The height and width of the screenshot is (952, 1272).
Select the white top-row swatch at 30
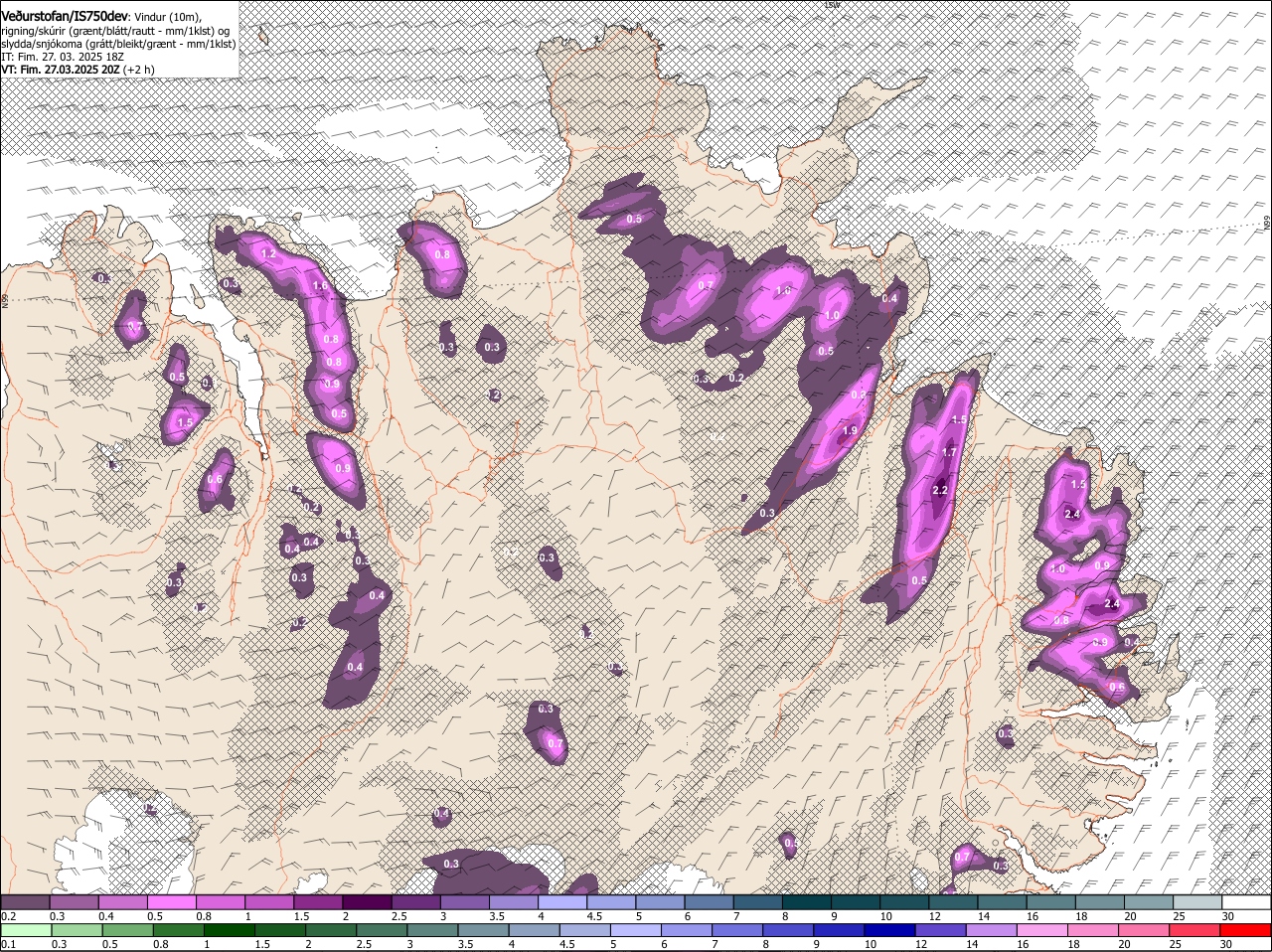(1246, 902)
